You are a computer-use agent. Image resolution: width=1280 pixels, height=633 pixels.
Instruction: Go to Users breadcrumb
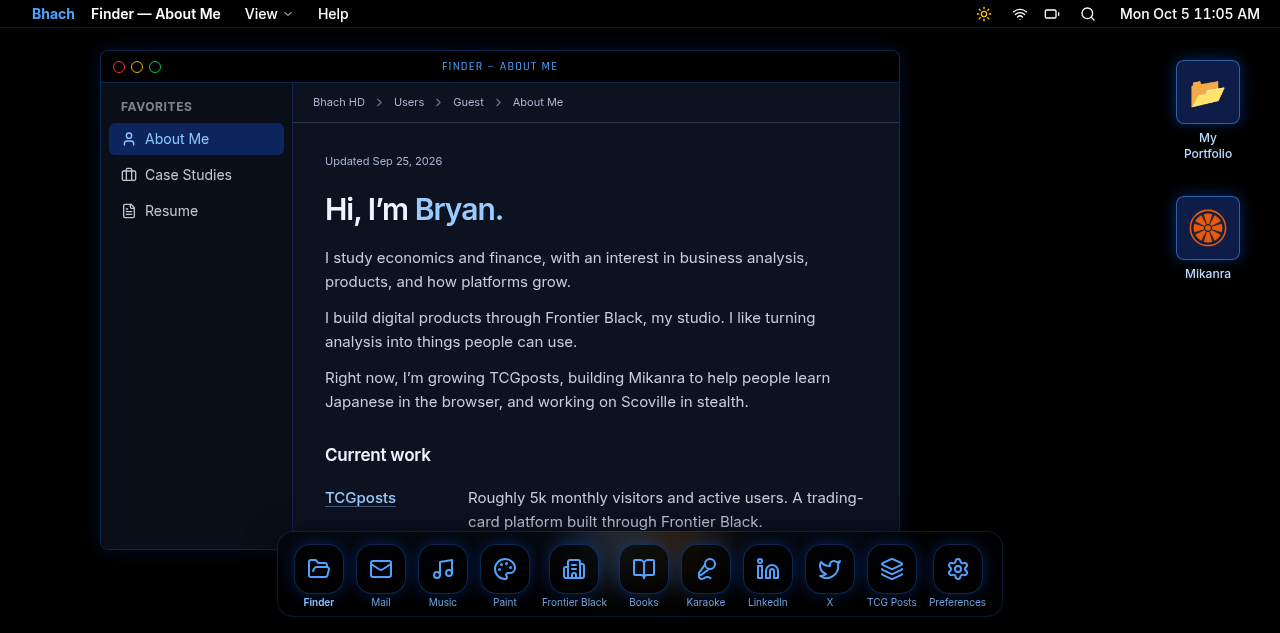409,102
